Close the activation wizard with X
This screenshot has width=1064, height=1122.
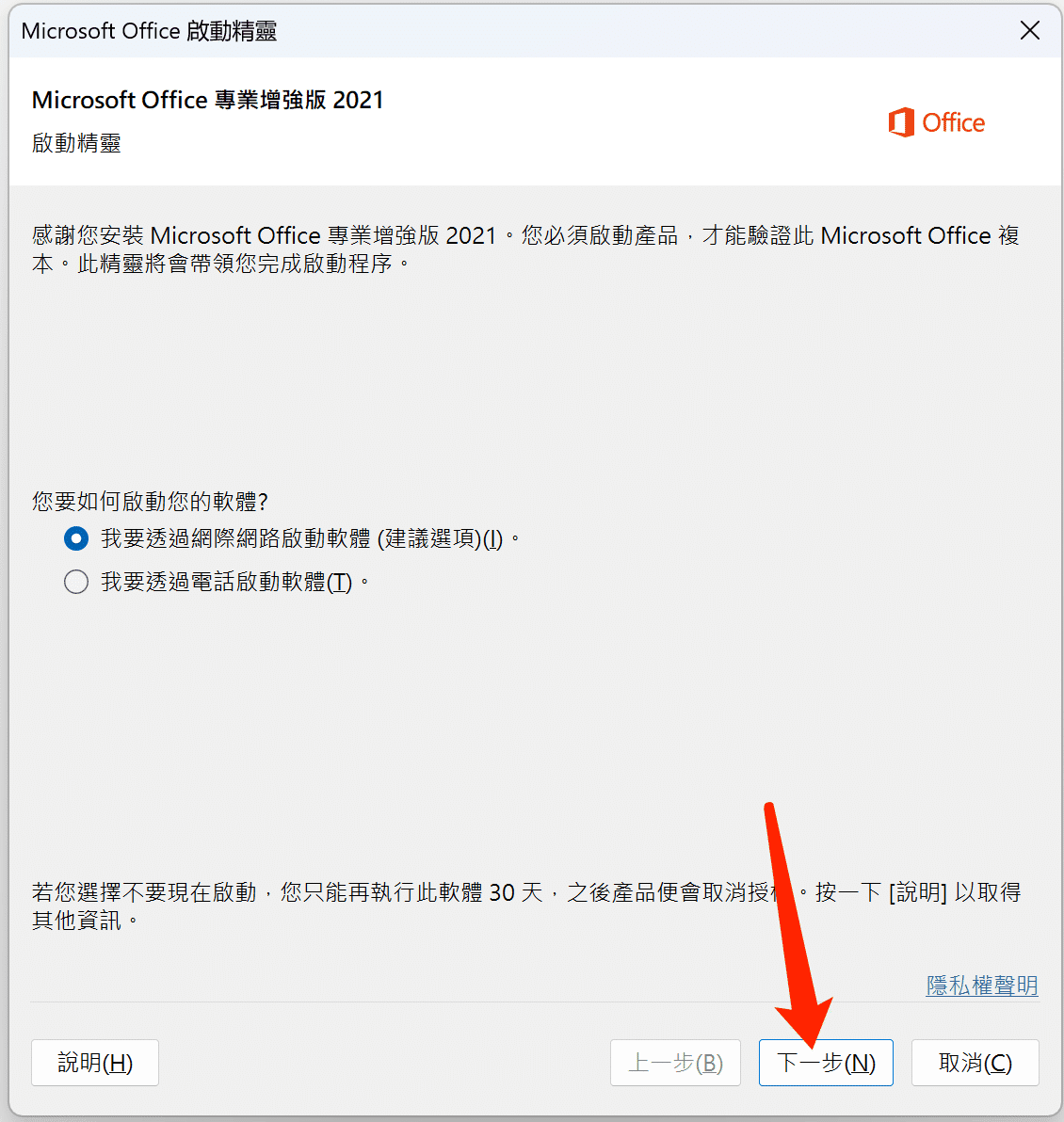pyautogui.click(x=1029, y=30)
